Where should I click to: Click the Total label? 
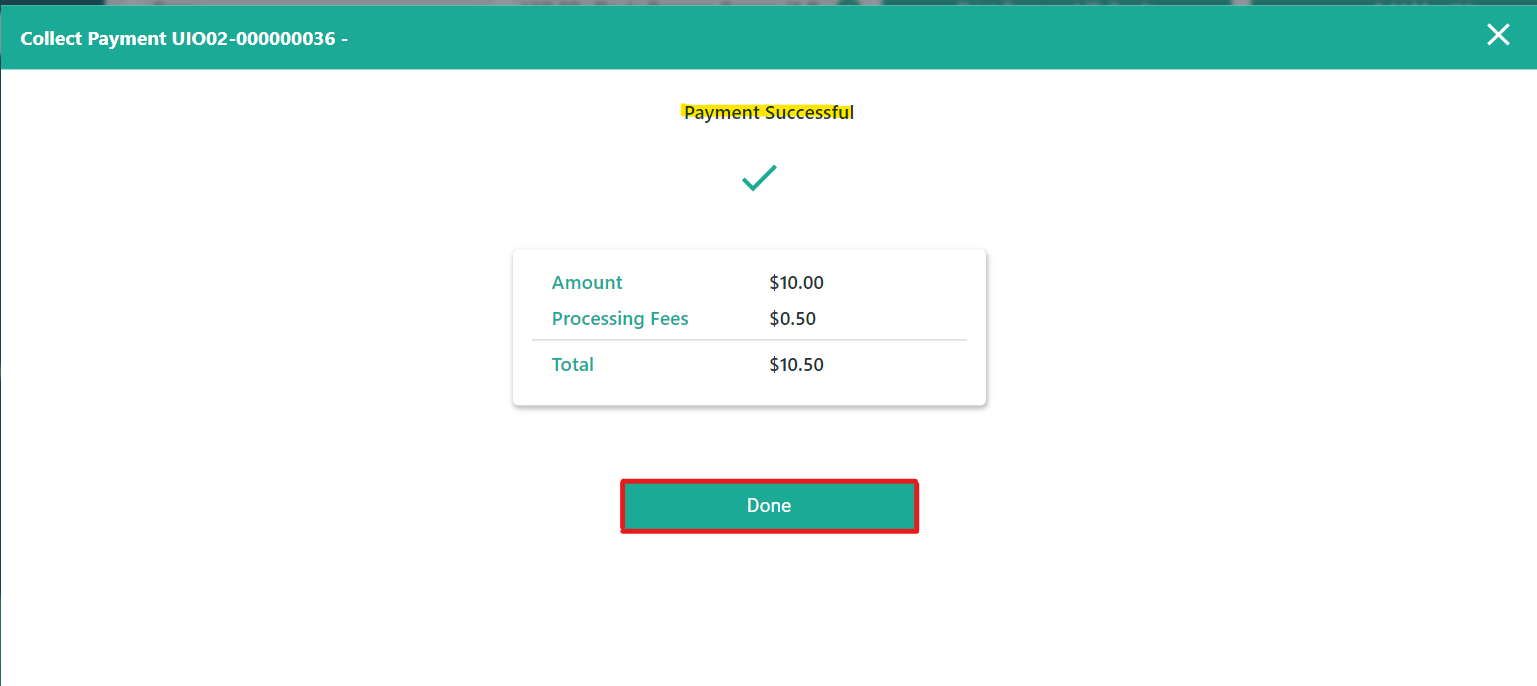(572, 365)
